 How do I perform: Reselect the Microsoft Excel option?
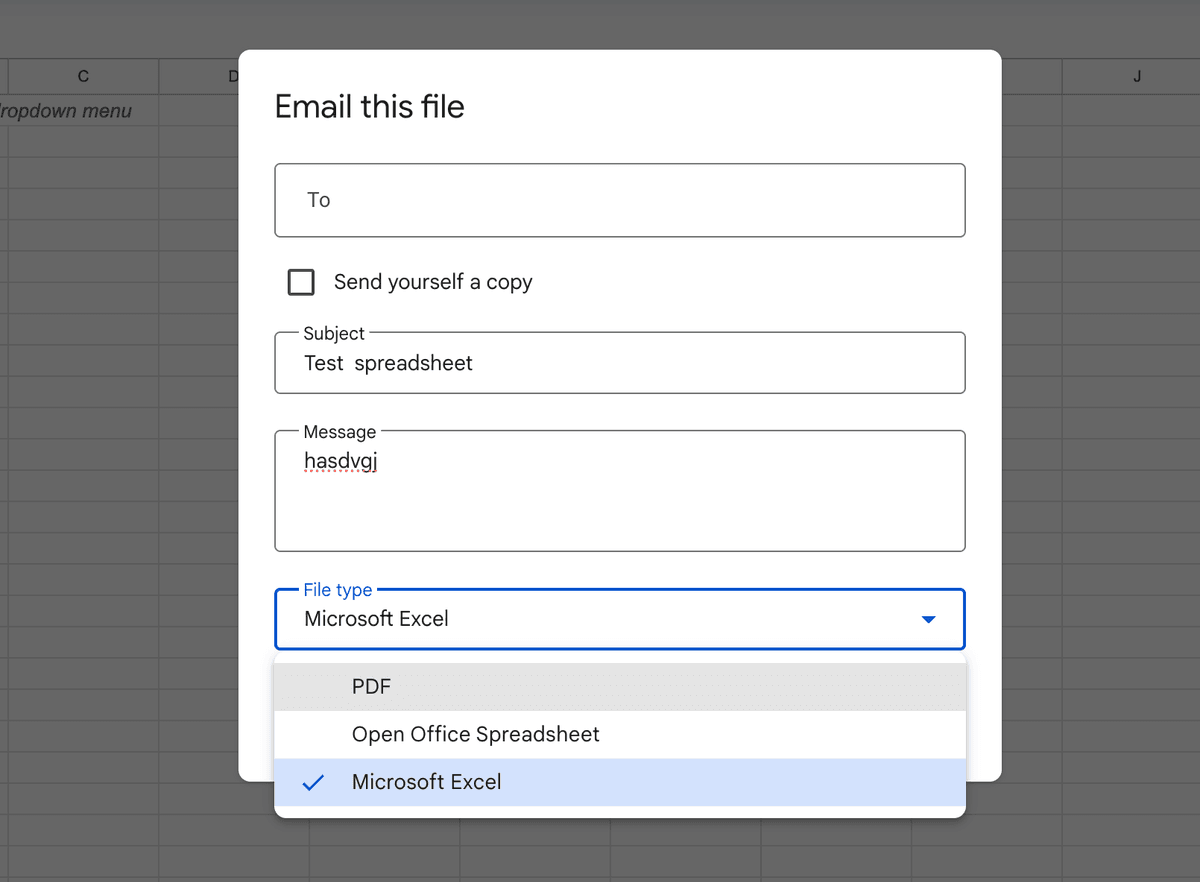[425, 782]
